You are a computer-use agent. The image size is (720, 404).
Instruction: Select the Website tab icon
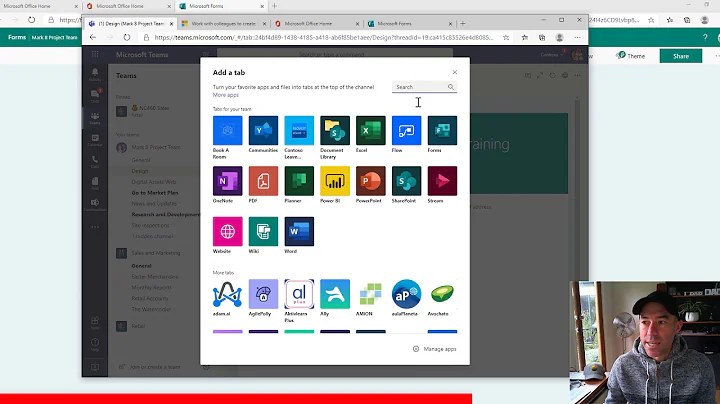coord(227,231)
